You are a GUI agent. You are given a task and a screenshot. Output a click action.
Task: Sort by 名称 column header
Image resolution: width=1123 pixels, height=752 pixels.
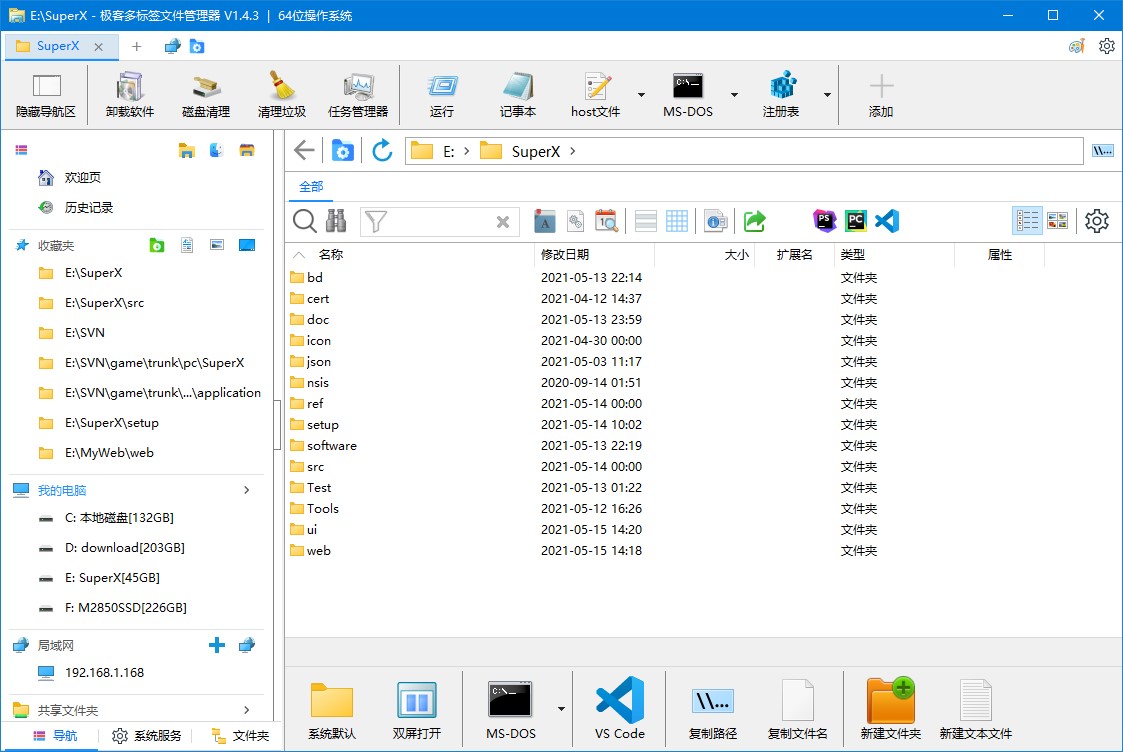point(331,254)
